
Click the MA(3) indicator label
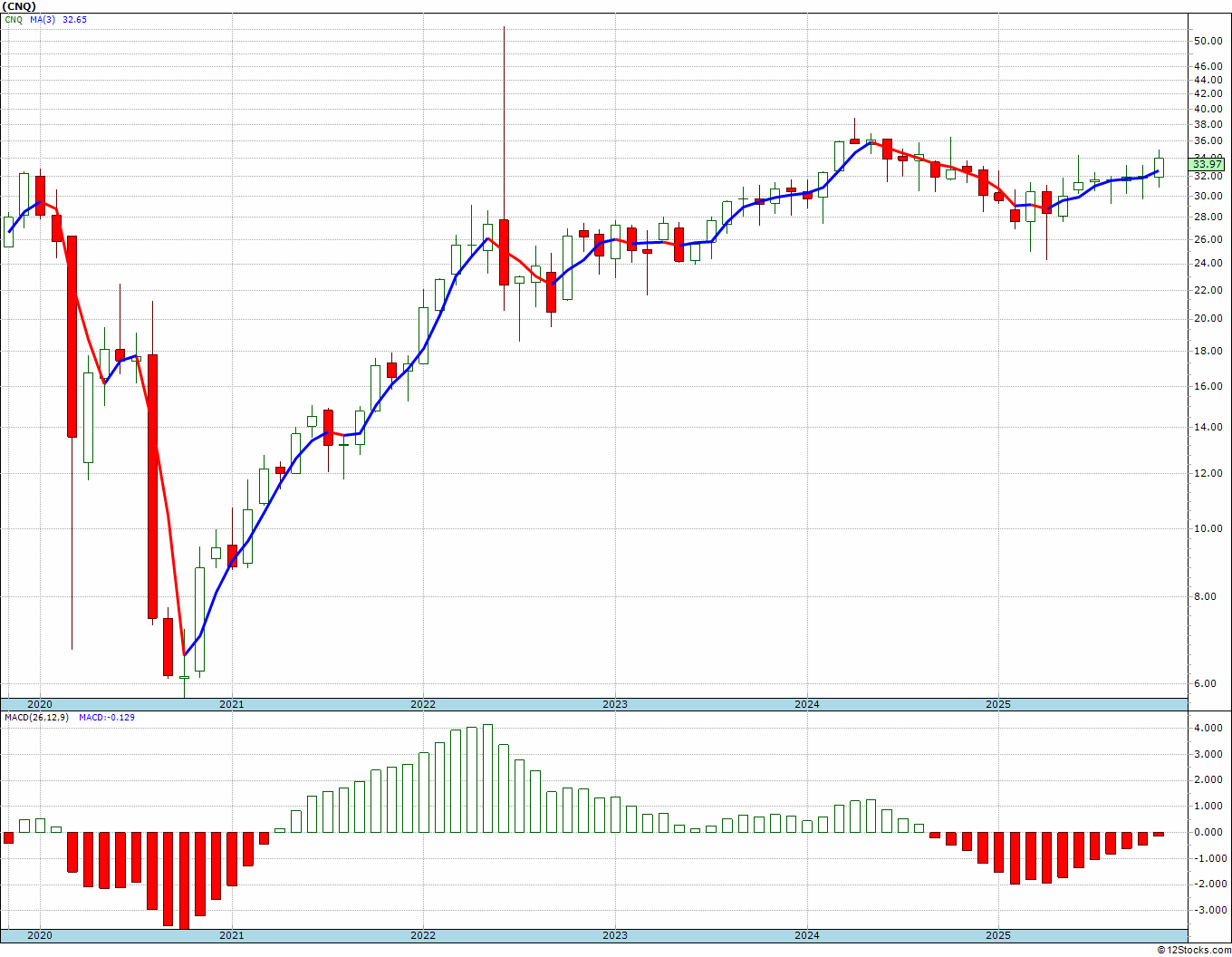(43, 19)
